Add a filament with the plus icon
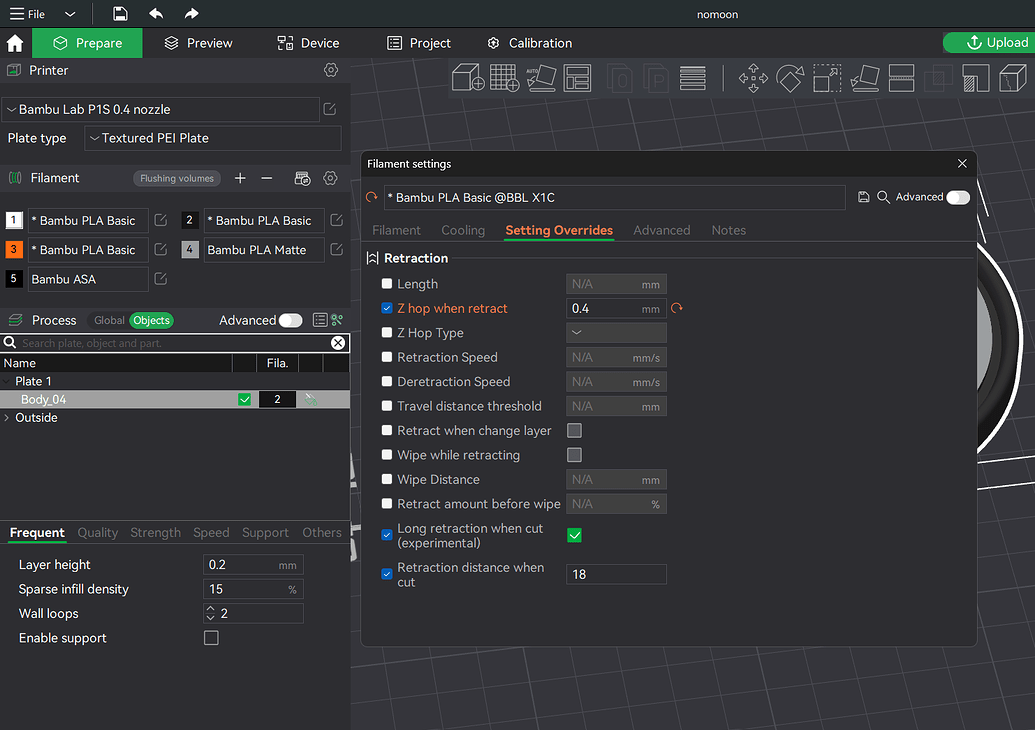Viewport: 1035px width, 730px height. click(240, 178)
